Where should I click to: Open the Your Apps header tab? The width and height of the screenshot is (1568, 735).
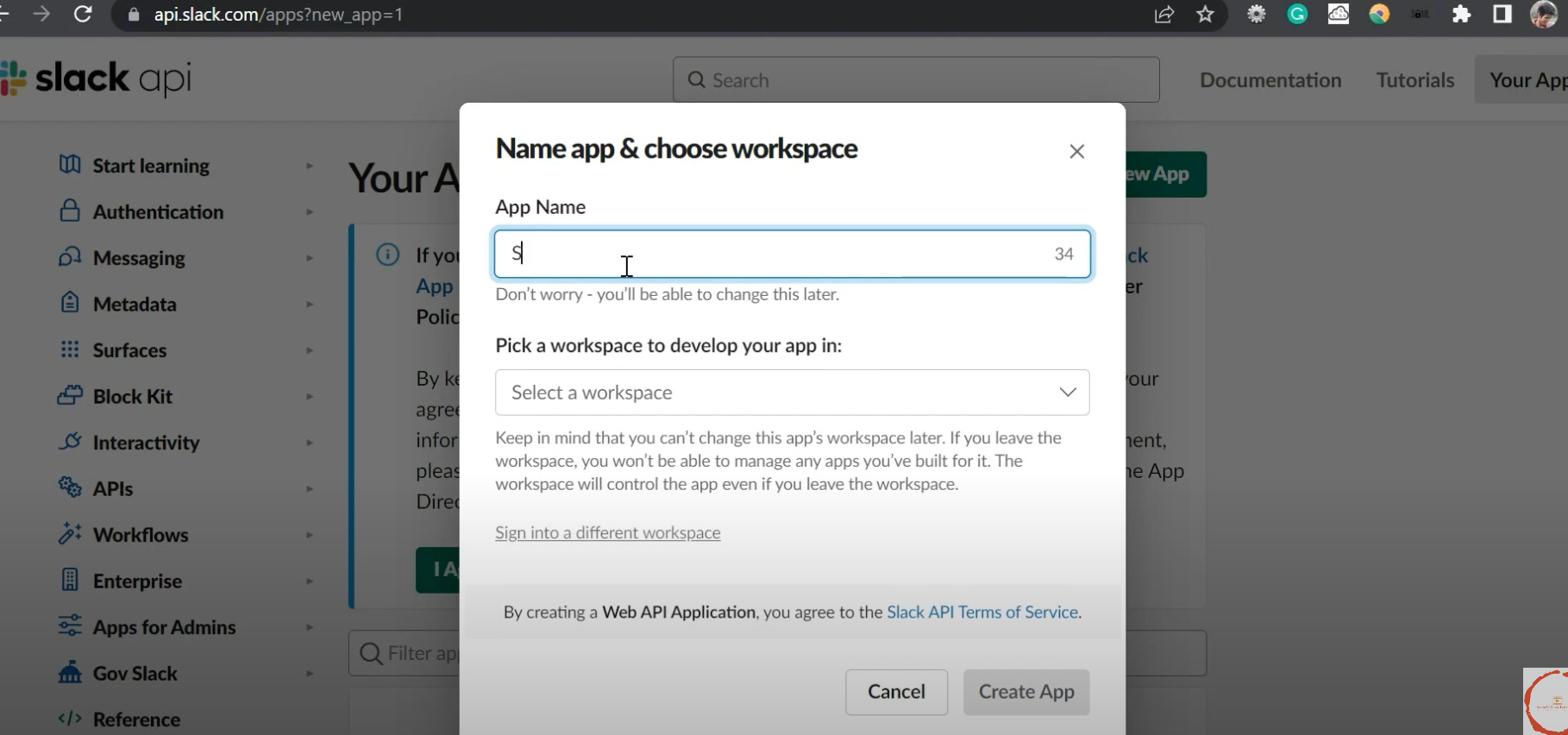tap(1522, 79)
